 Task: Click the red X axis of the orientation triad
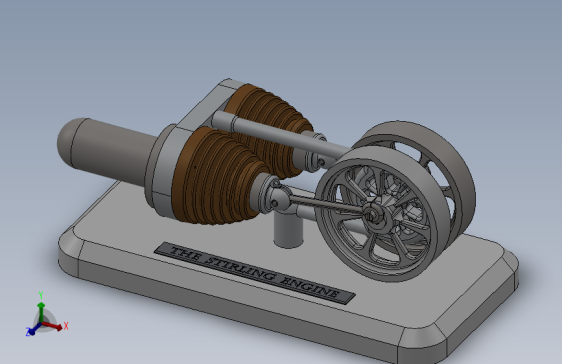click(54, 326)
